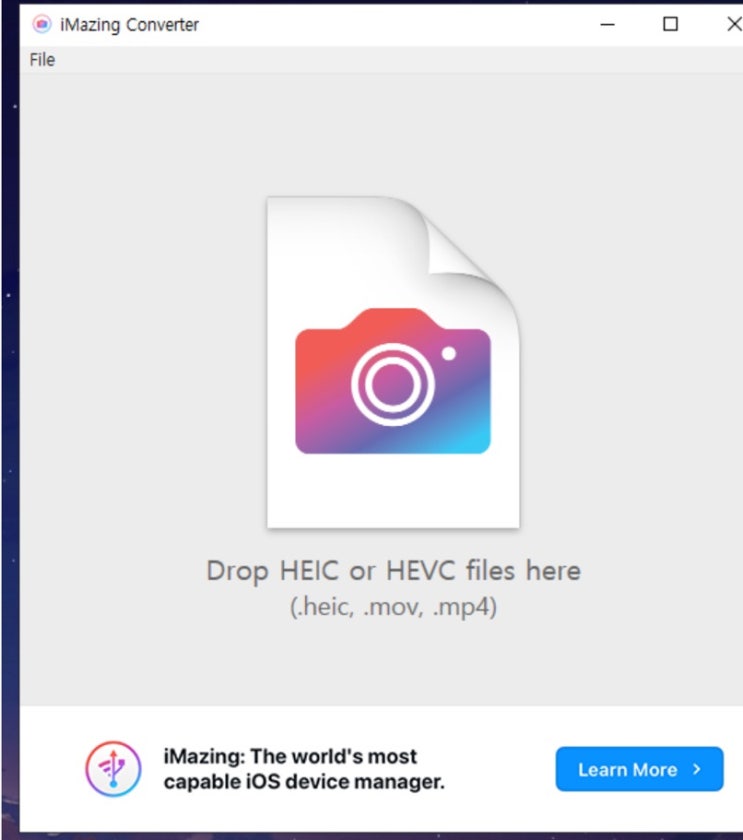Close the iMazing Converter window
Screen dimensions: 743x840
point(734,24)
